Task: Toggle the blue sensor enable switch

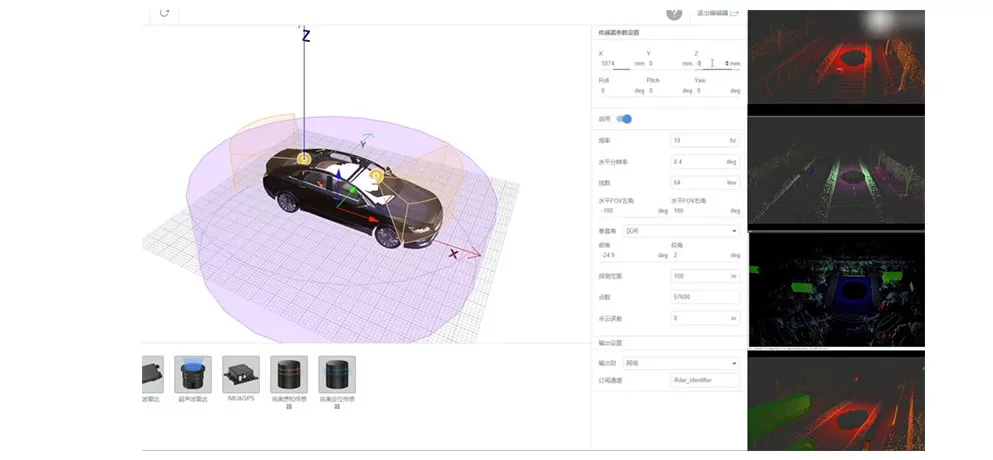Action: 625,119
